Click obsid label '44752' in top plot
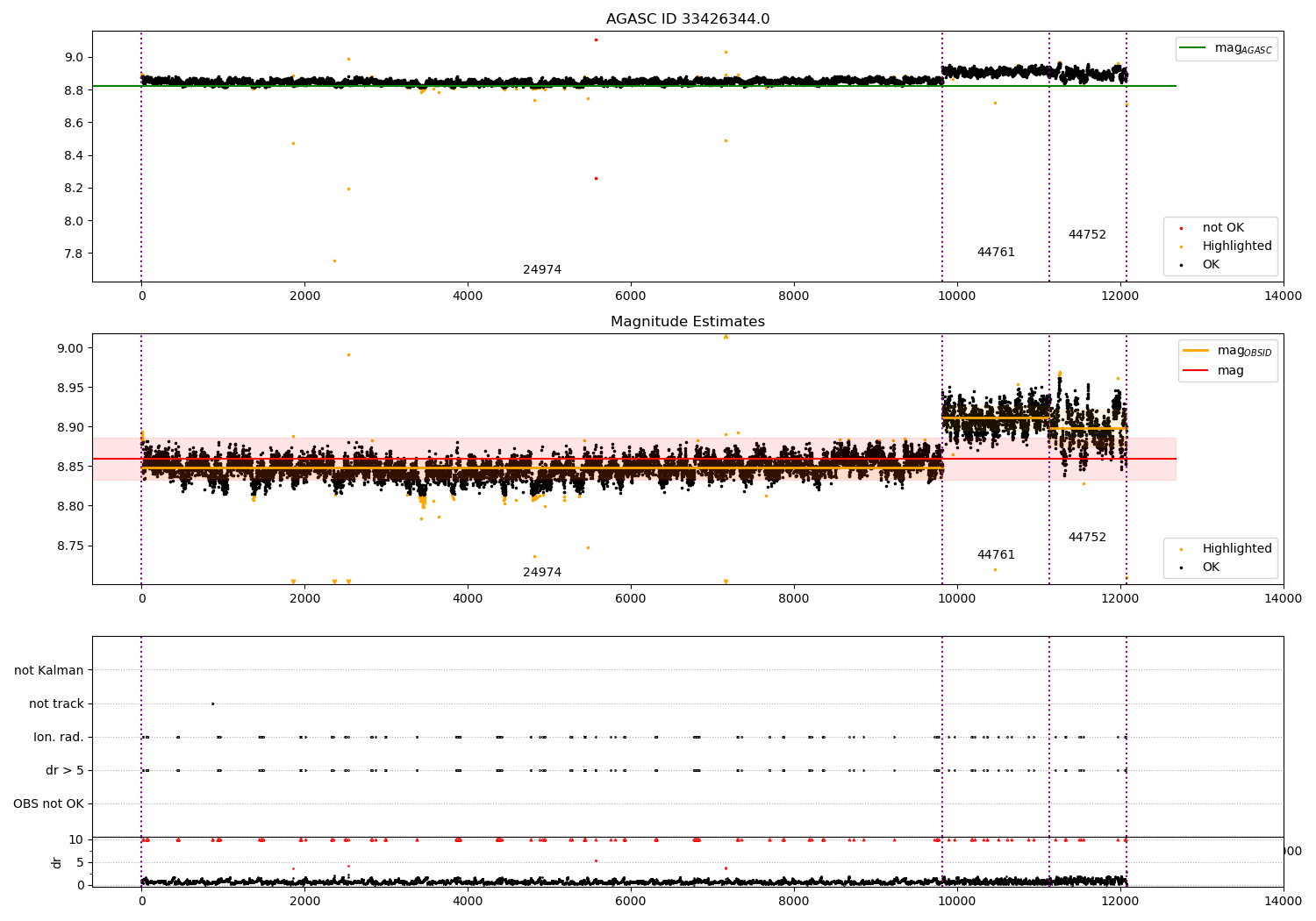The width and height of the screenshot is (1316, 921). tap(1087, 235)
